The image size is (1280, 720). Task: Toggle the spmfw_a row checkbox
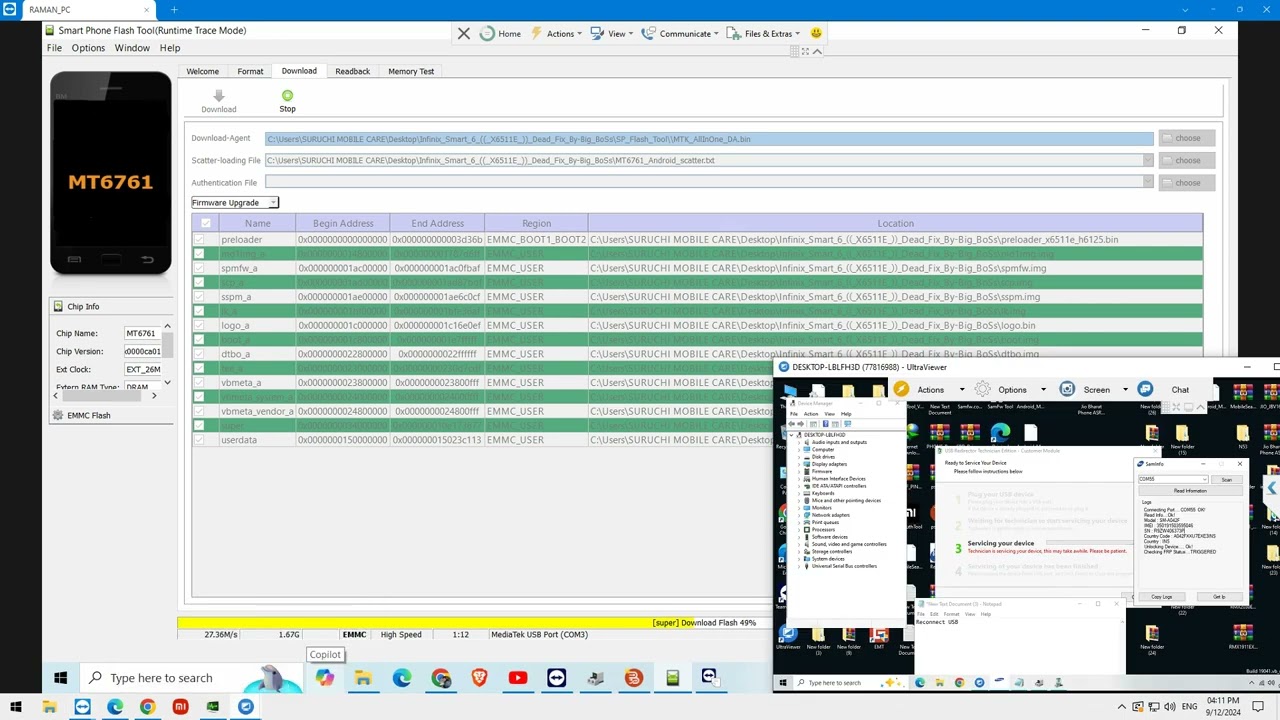click(x=199, y=268)
